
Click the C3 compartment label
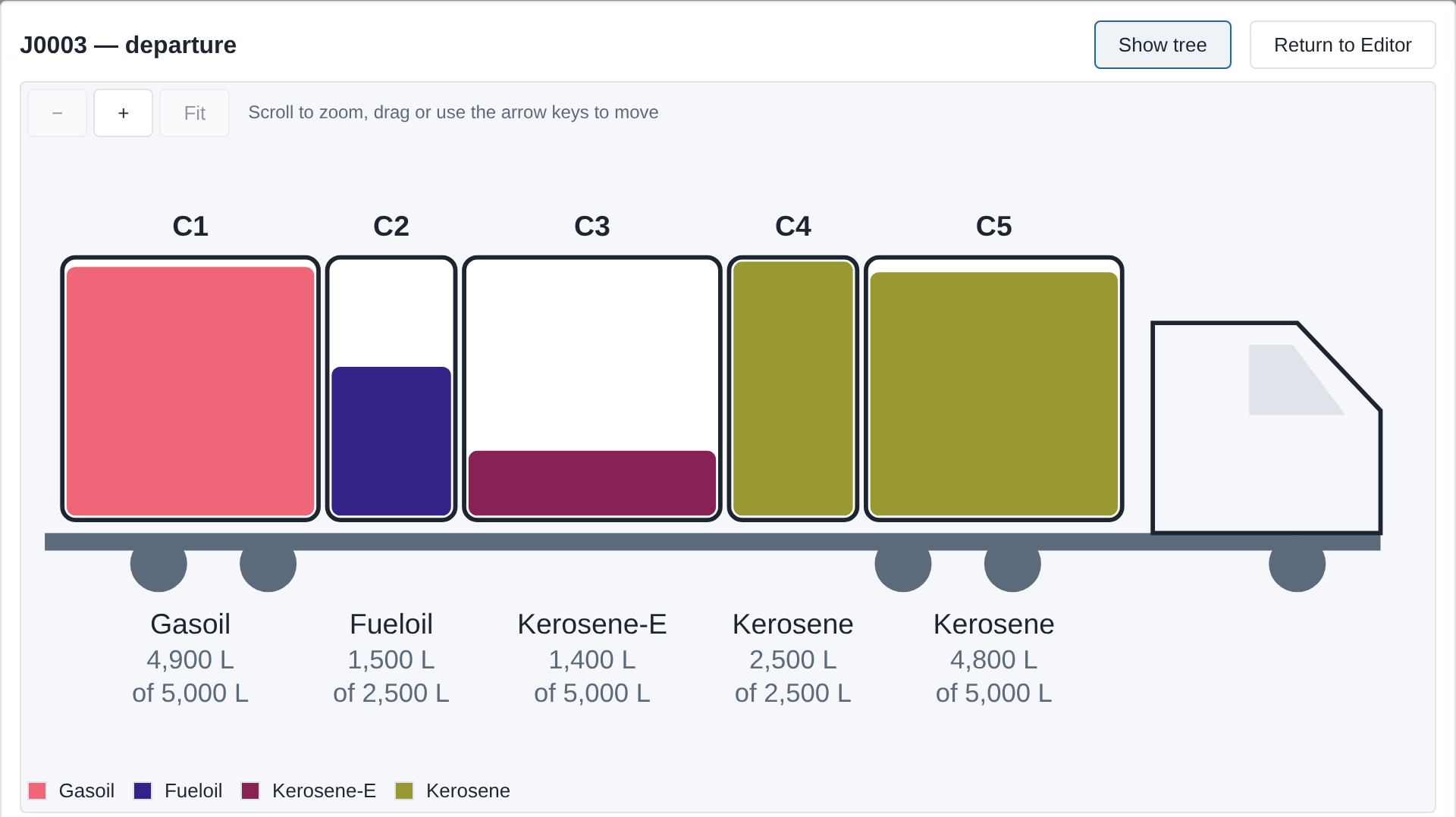[x=592, y=226]
